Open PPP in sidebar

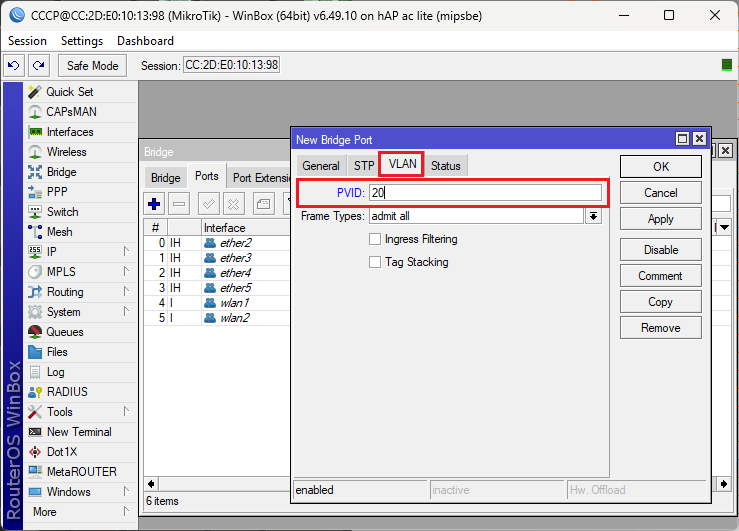point(57,192)
